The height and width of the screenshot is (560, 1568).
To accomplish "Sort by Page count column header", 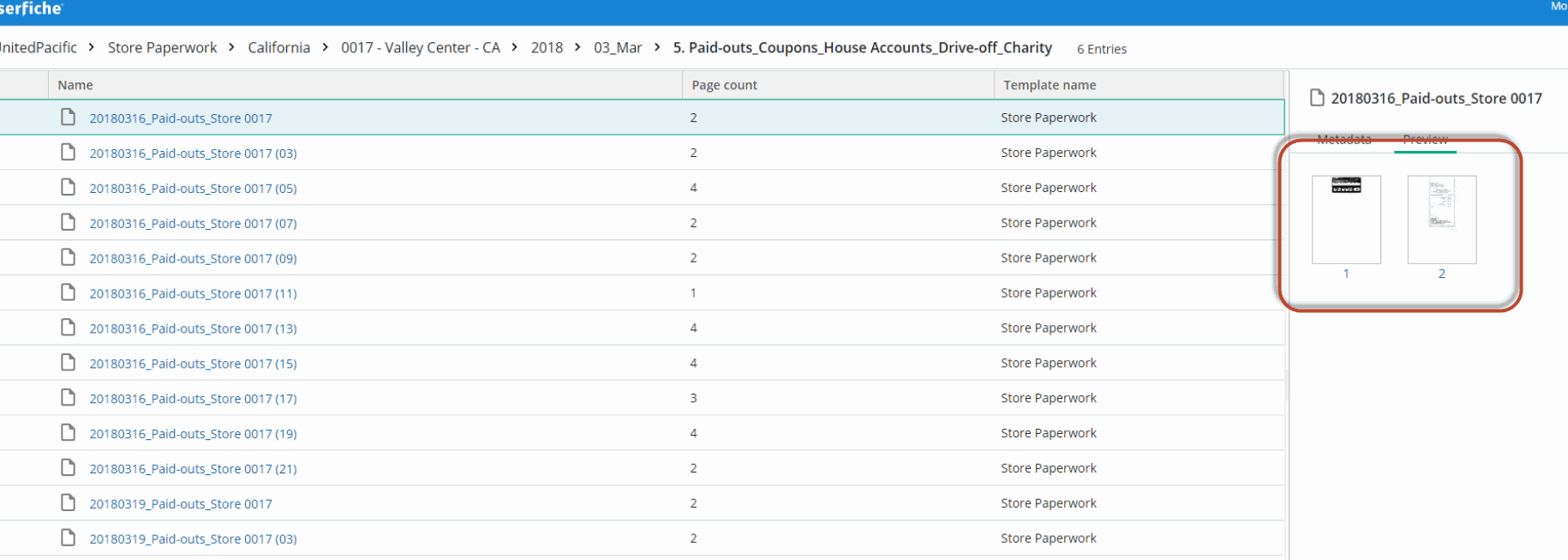I will click(724, 85).
